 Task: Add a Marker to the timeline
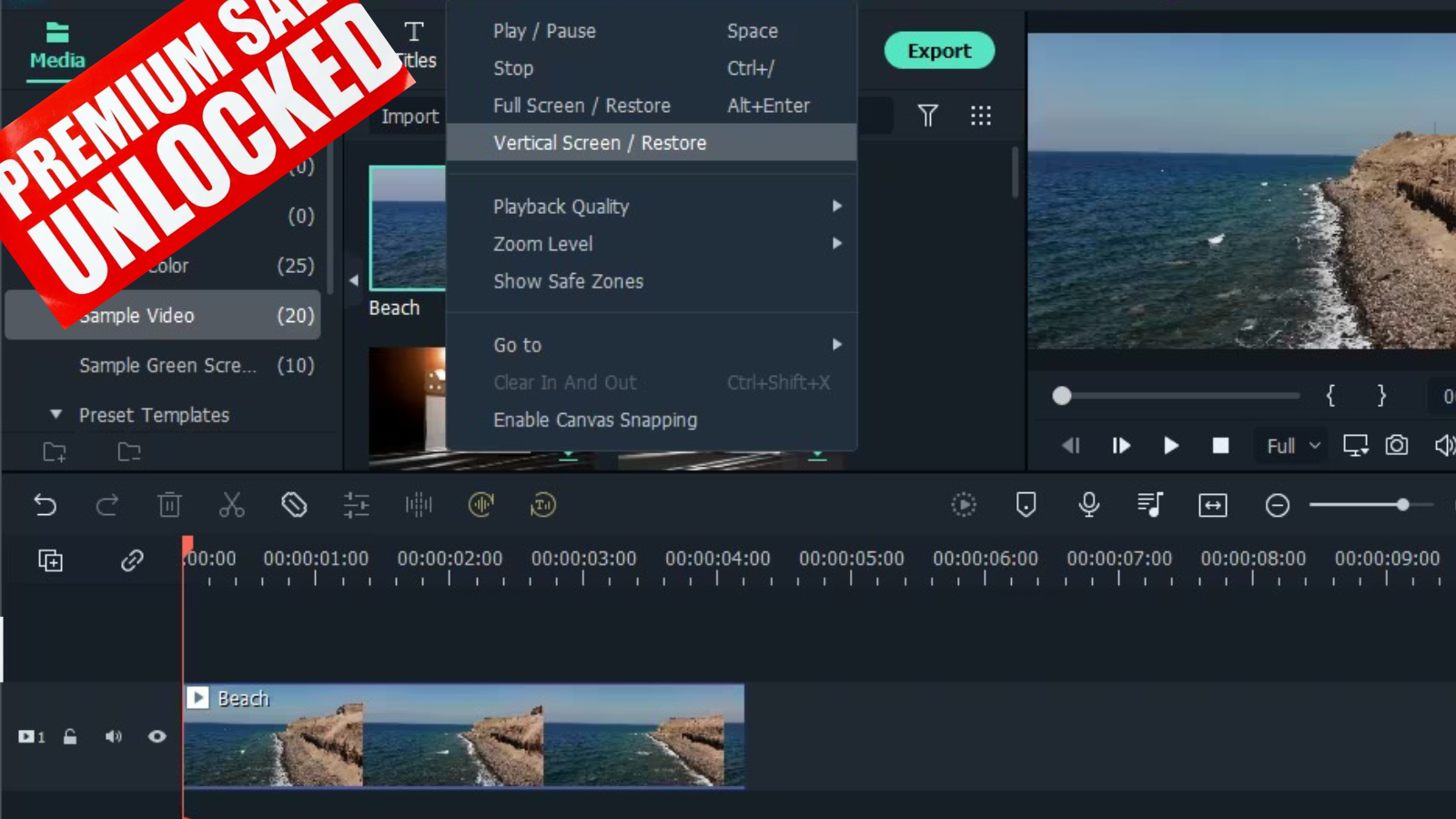(1025, 504)
